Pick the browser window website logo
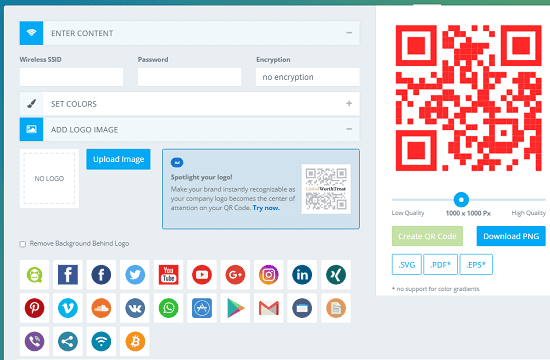550x360 pixels. point(302,308)
